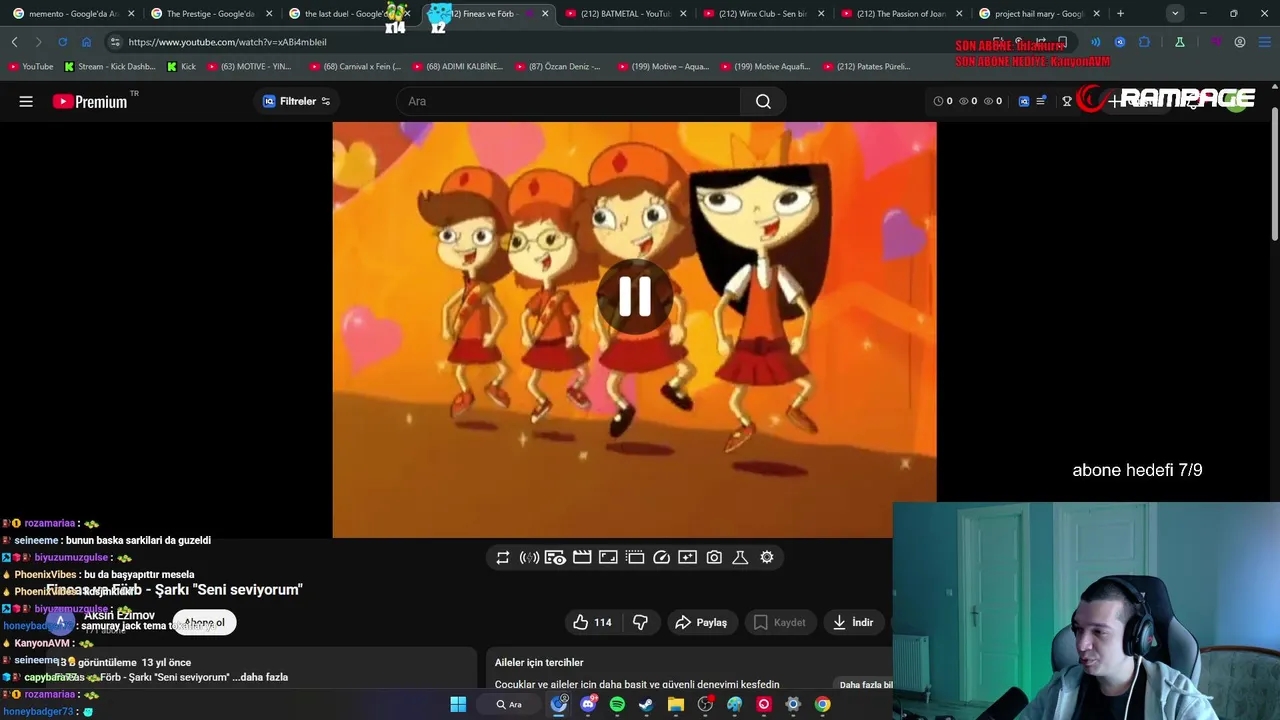Image resolution: width=1280 pixels, height=720 pixels.
Task: Pause the video in the player center
Action: point(635,296)
